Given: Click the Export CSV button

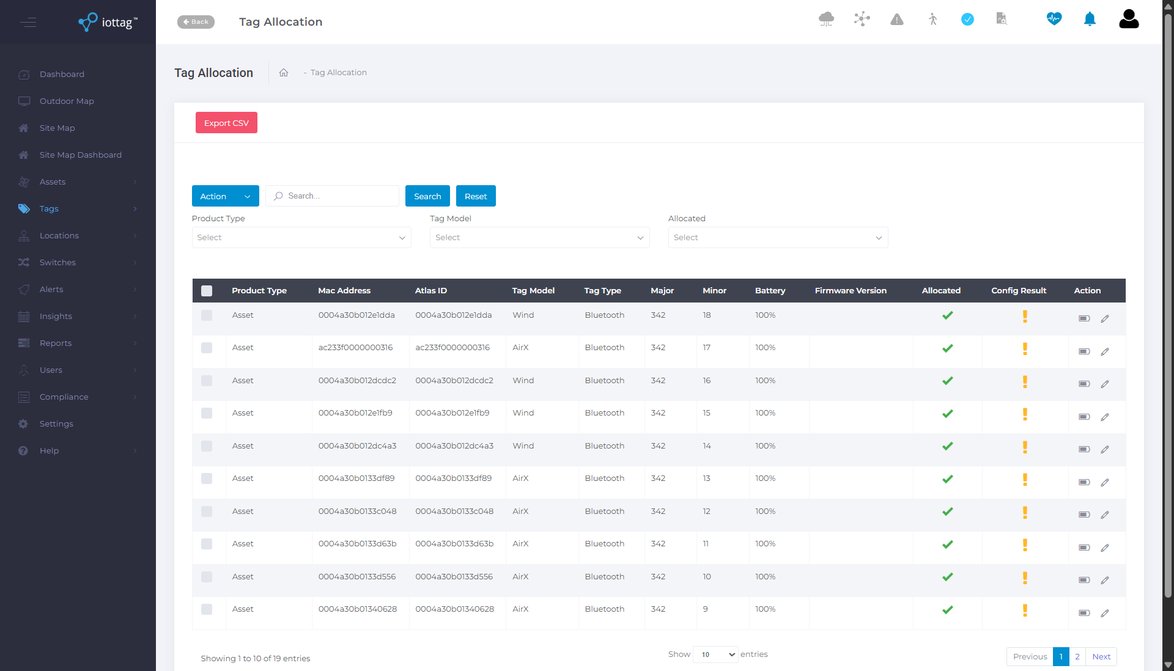Looking at the screenshot, I should [x=226, y=123].
